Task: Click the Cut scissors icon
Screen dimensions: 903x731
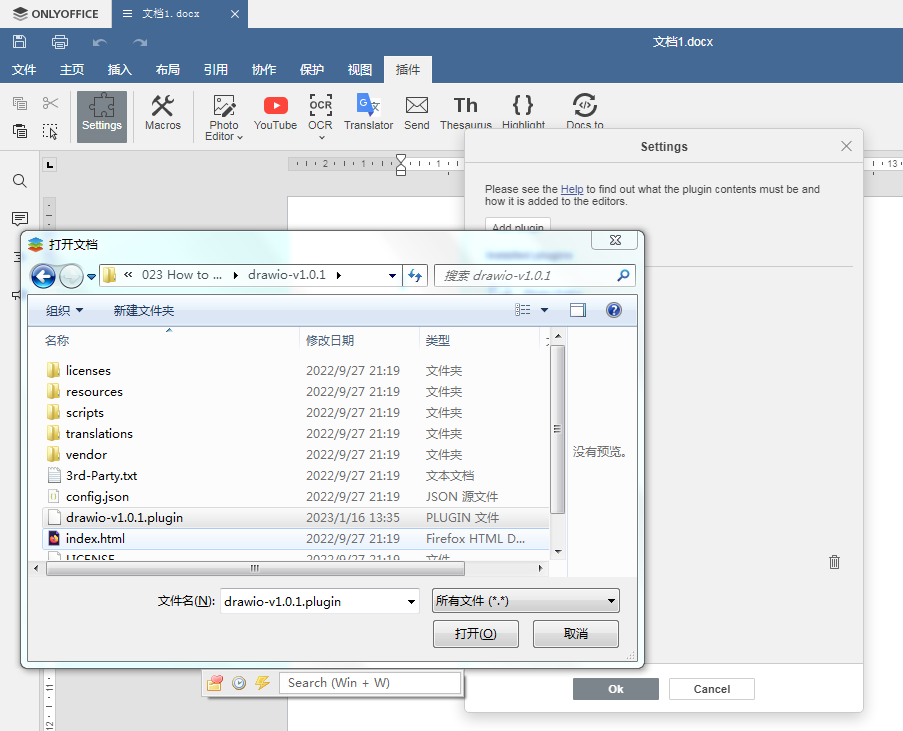Action: point(50,103)
